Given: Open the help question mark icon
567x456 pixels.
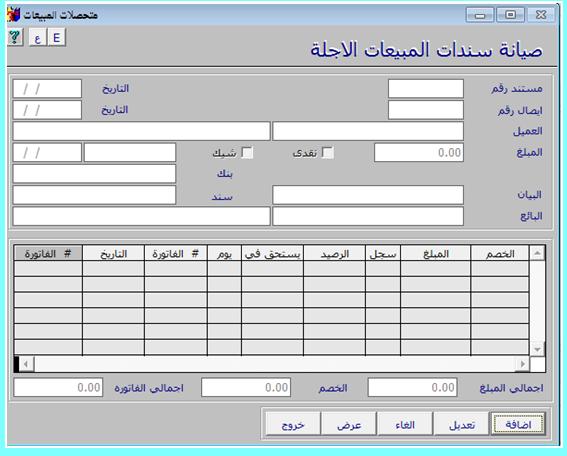Looking at the screenshot, I should pos(14,37).
